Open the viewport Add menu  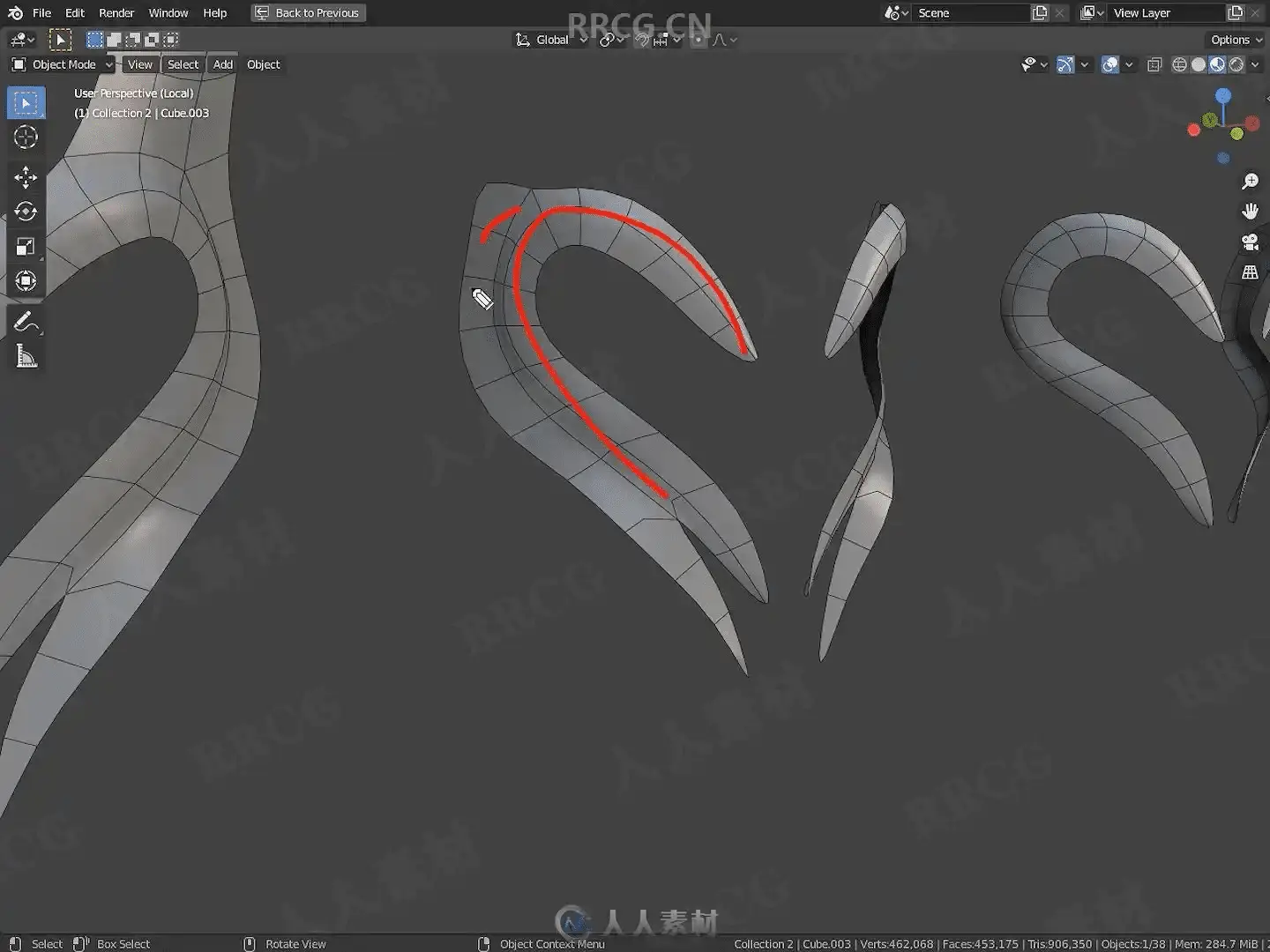click(223, 64)
